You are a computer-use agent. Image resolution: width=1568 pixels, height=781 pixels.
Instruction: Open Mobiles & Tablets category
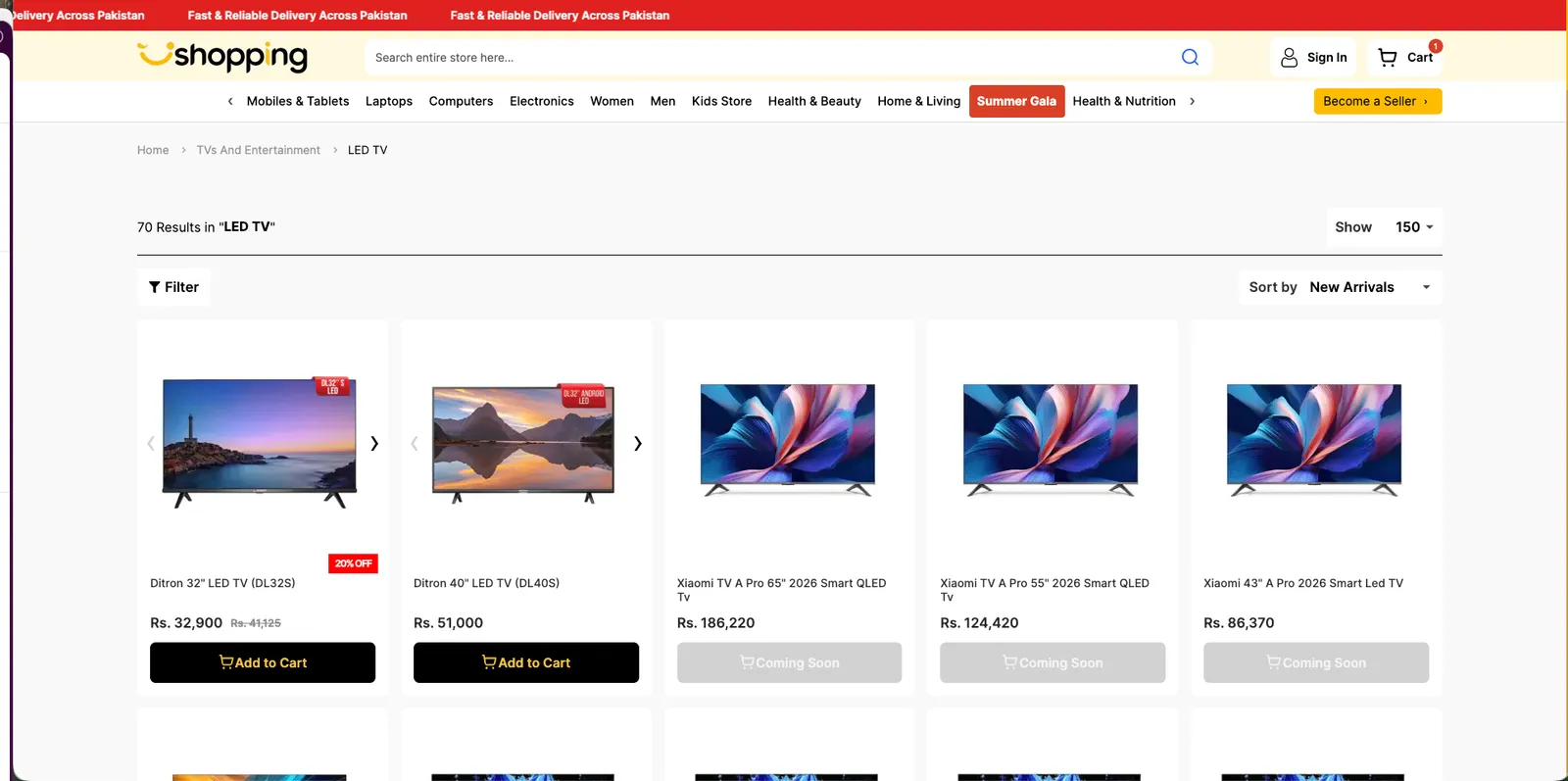pyautogui.click(x=298, y=101)
